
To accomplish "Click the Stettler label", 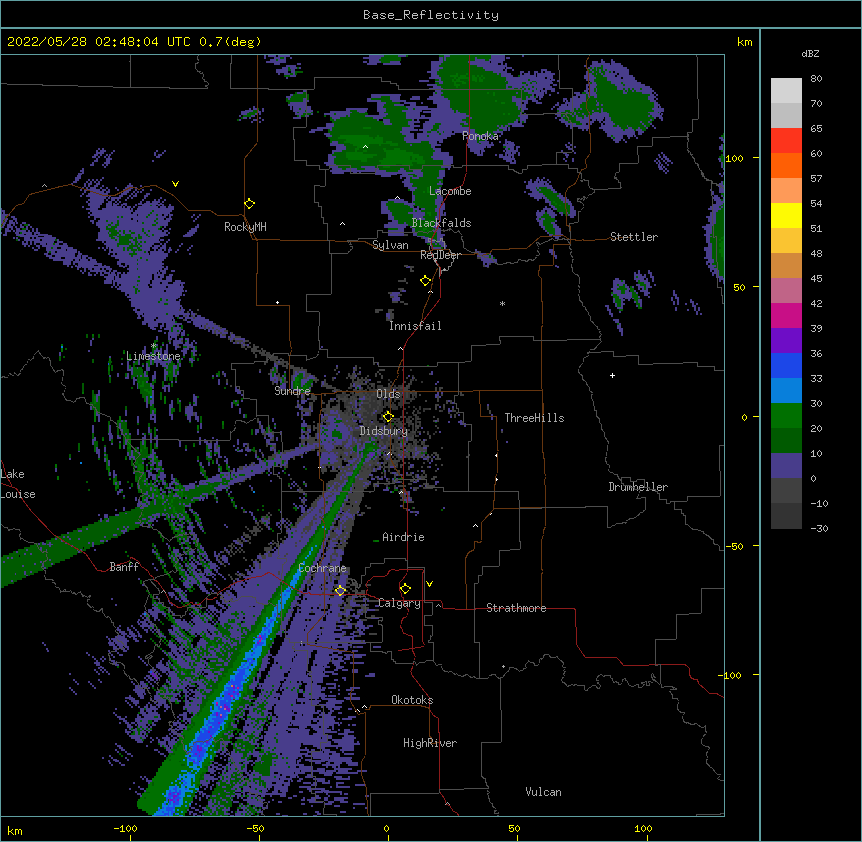I will (x=634, y=237).
